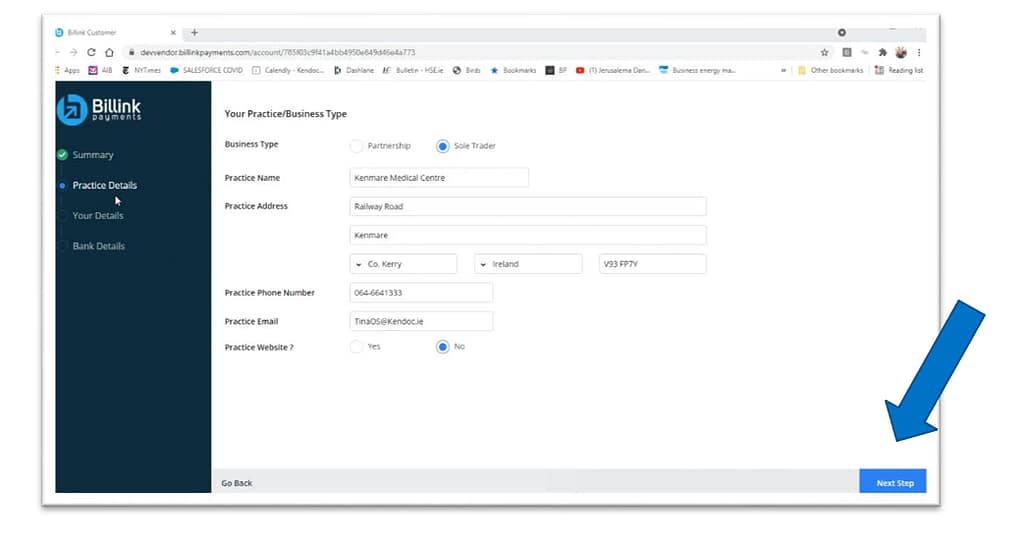Open the browser extensions puzzle icon
This screenshot has height=550, width=1024.
(x=882, y=52)
